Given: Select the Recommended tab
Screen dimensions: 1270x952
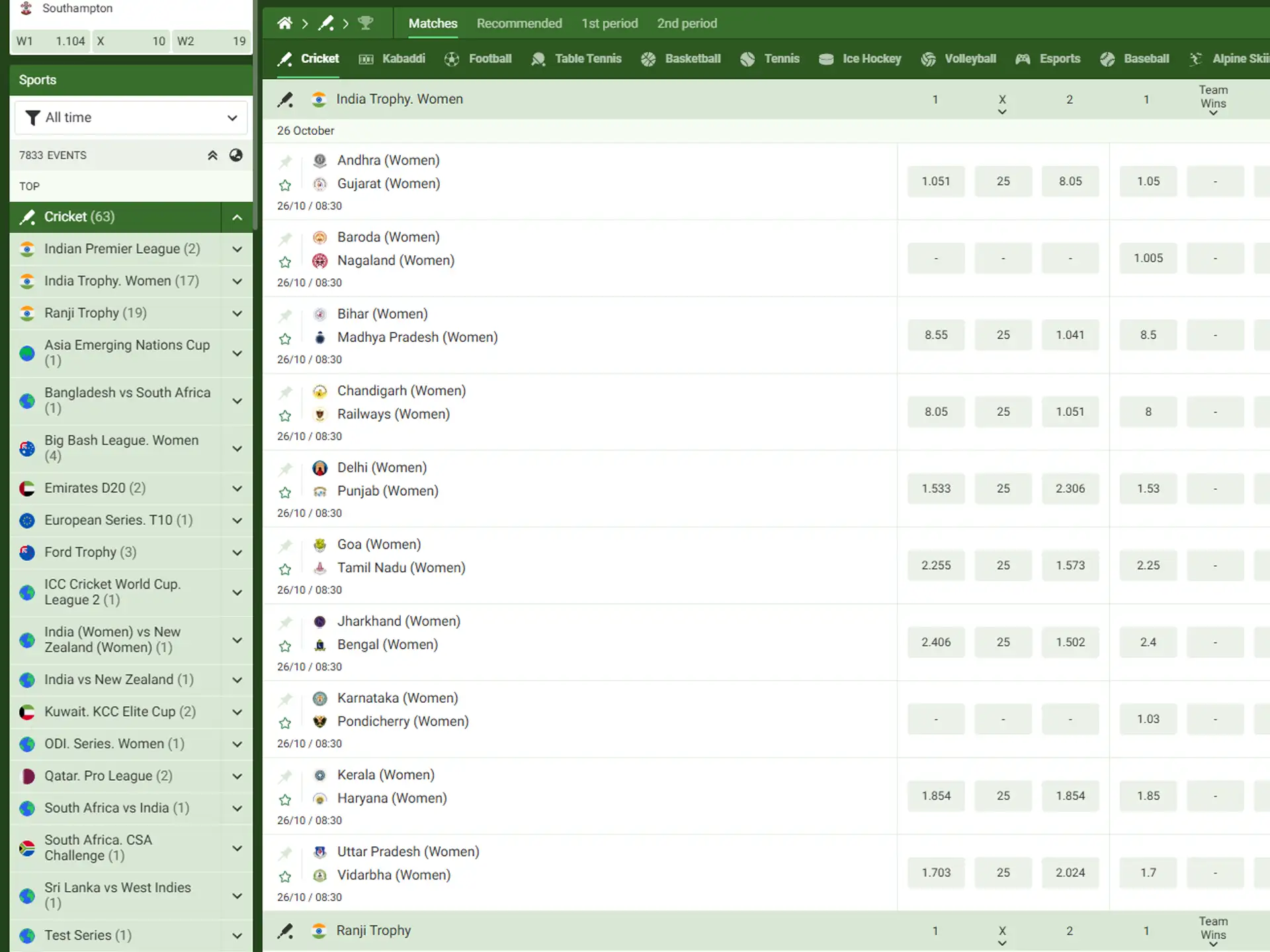Looking at the screenshot, I should click(519, 23).
